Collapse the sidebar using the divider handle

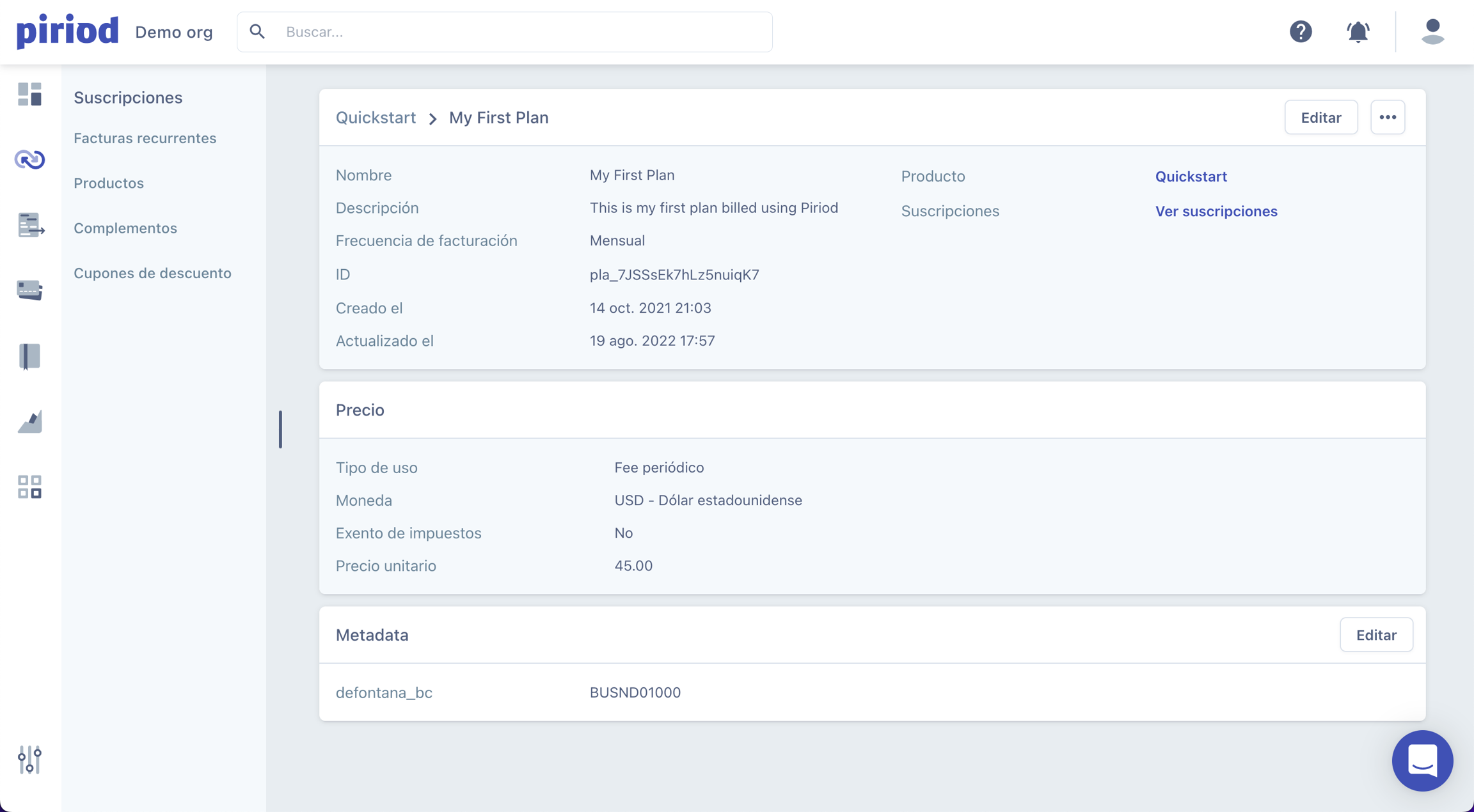tap(280, 429)
